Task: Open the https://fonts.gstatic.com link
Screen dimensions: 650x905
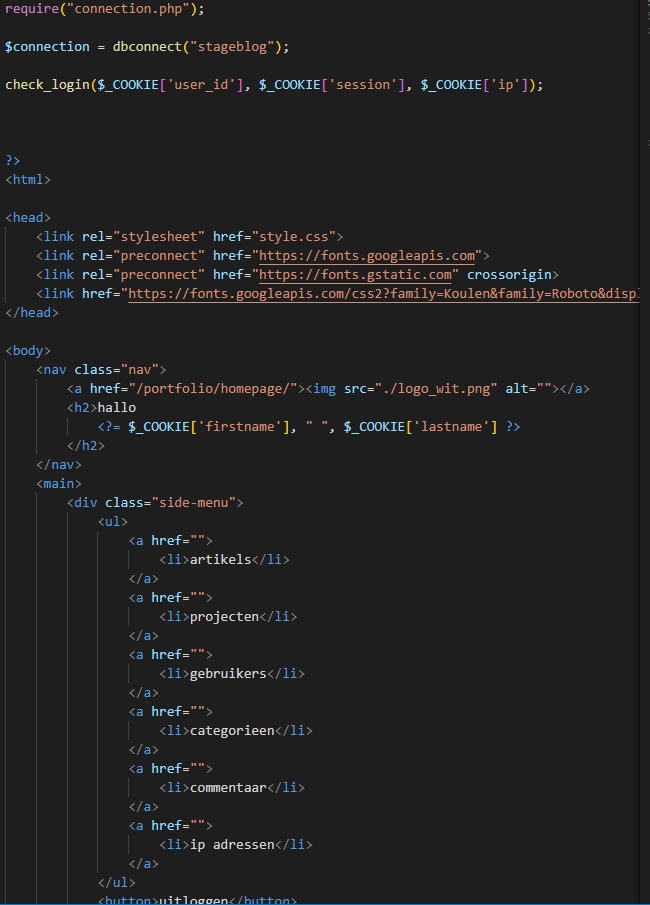Action: (x=359, y=275)
